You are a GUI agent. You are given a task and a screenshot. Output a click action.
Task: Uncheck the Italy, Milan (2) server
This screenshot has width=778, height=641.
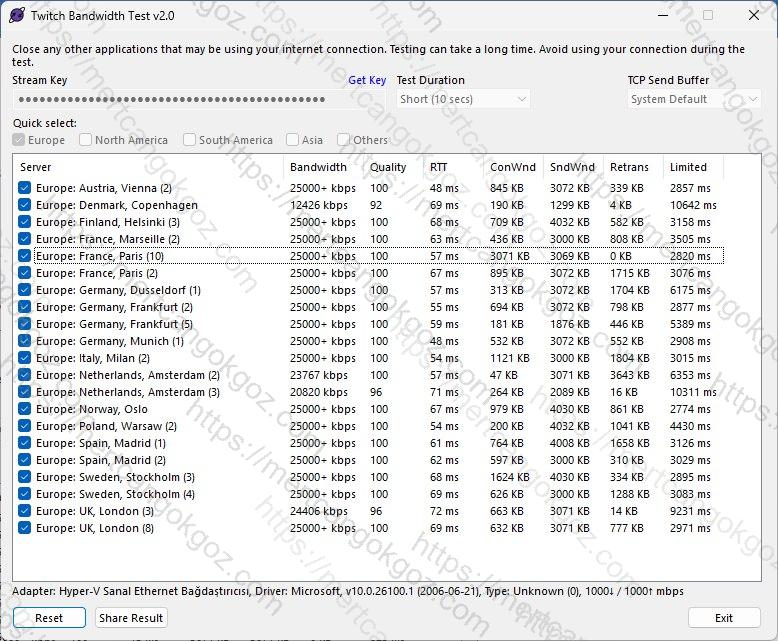point(24,358)
